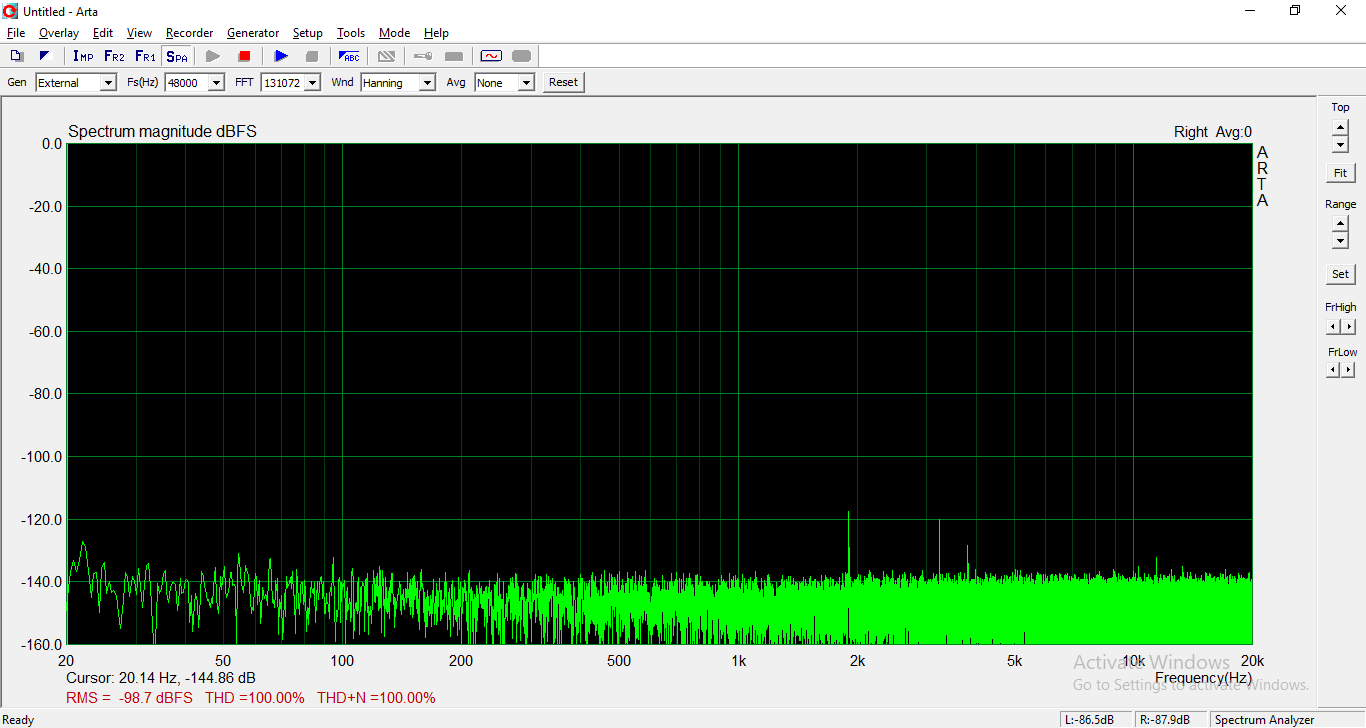Click the copy icon in the toolbar
This screenshot has width=1366, height=728.
pos(17,56)
